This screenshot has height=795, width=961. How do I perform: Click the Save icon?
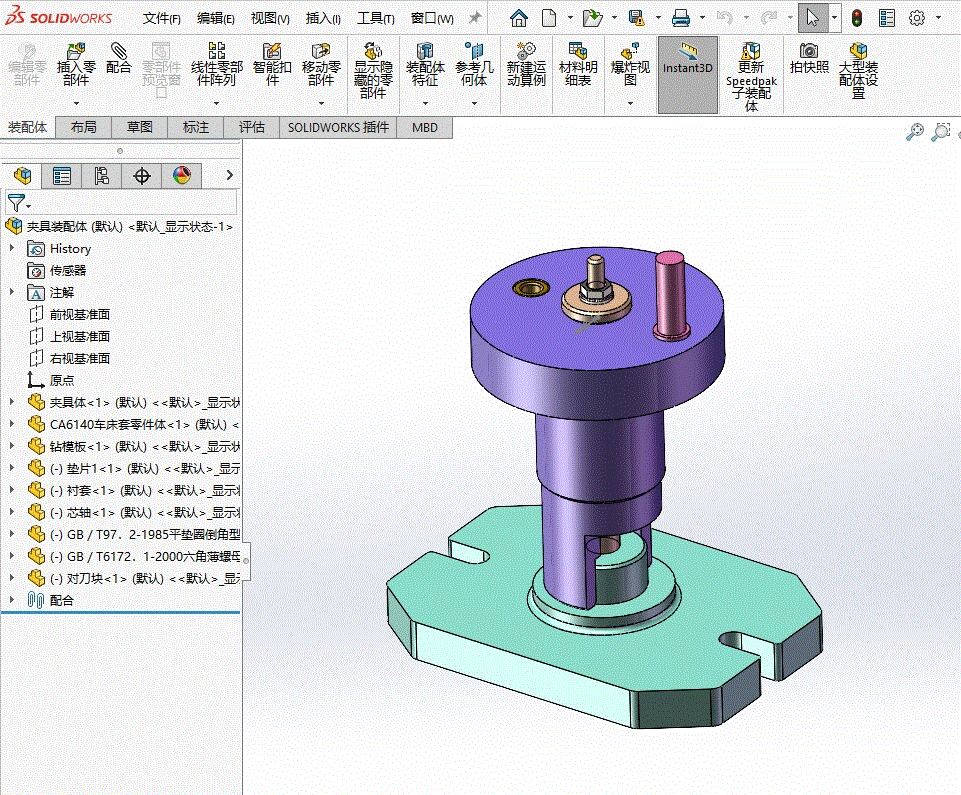click(637, 18)
